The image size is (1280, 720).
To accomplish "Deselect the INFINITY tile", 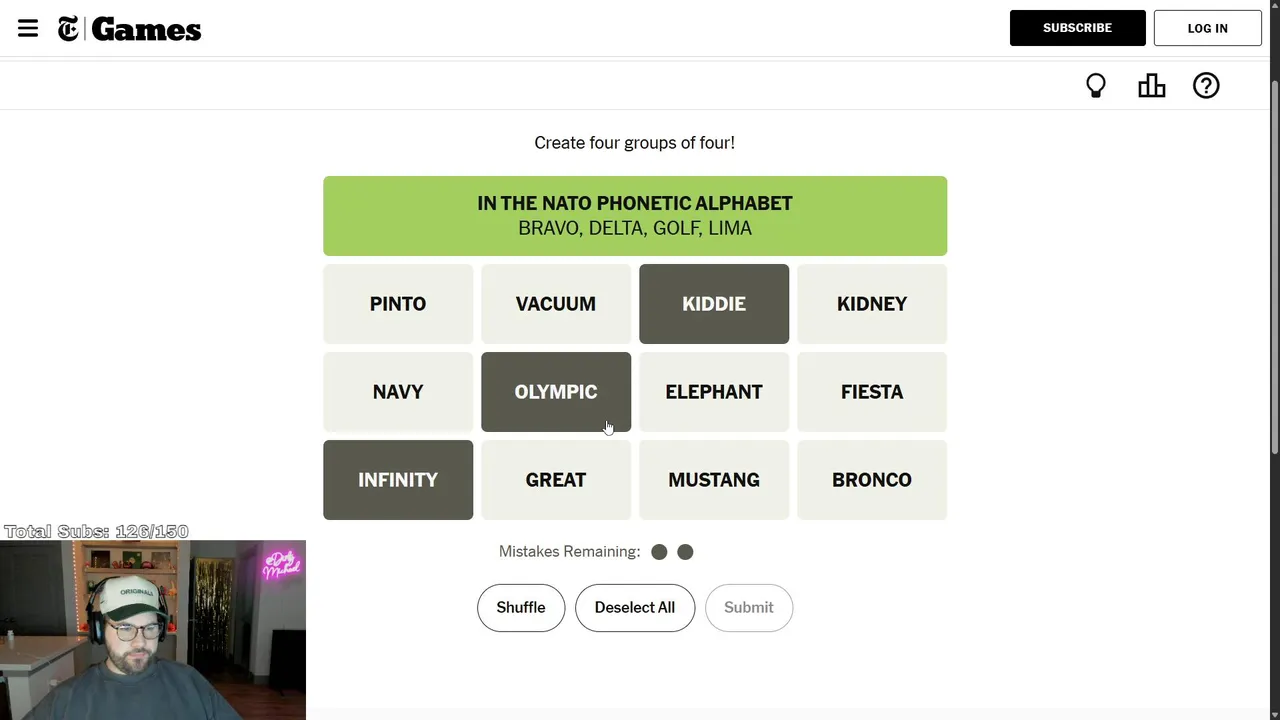I will click(x=398, y=480).
